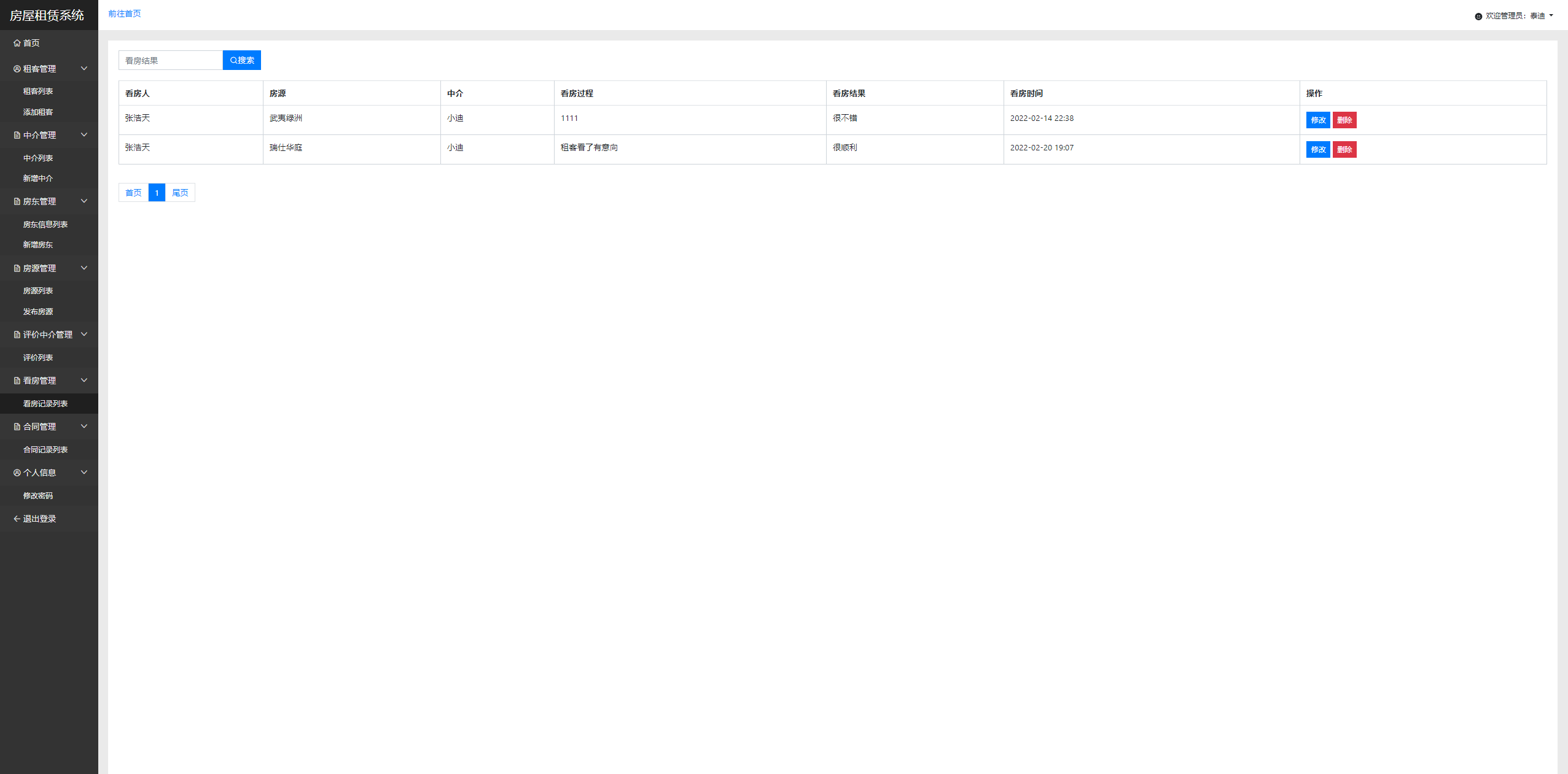Open 合同记录列表 in the sidebar

45,450
